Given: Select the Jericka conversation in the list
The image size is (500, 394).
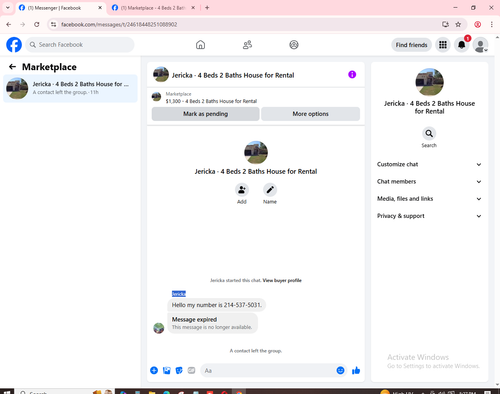Looking at the screenshot, I should pos(70,88).
